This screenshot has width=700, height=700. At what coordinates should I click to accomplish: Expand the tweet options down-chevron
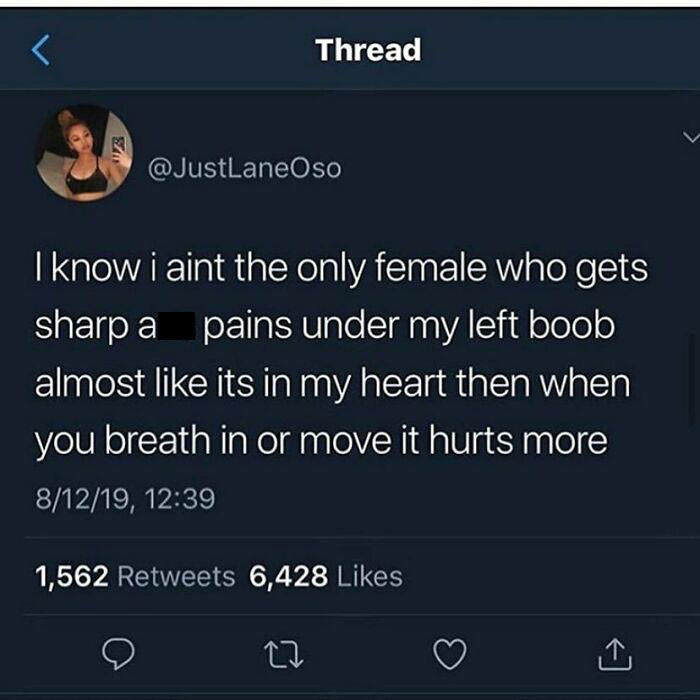(x=691, y=137)
